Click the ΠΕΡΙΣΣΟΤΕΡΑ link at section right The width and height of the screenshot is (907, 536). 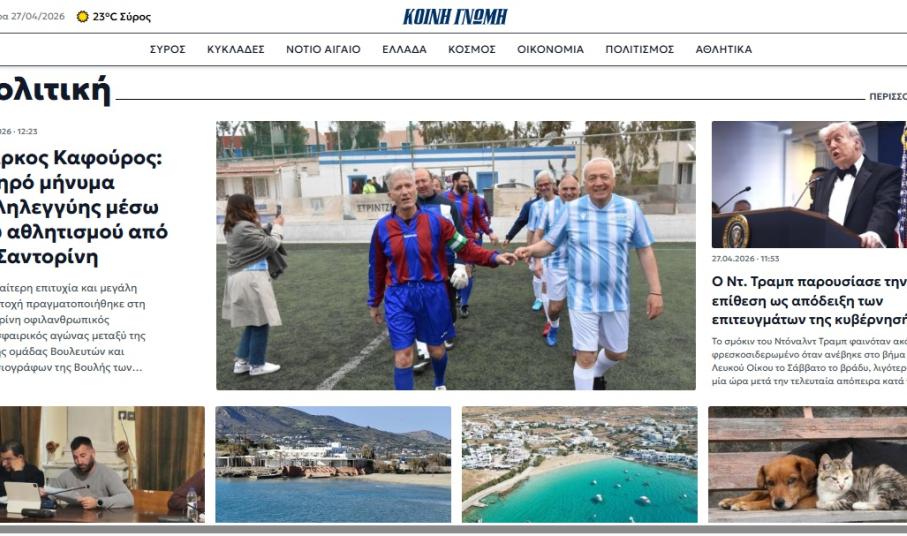tap(888, 97)
